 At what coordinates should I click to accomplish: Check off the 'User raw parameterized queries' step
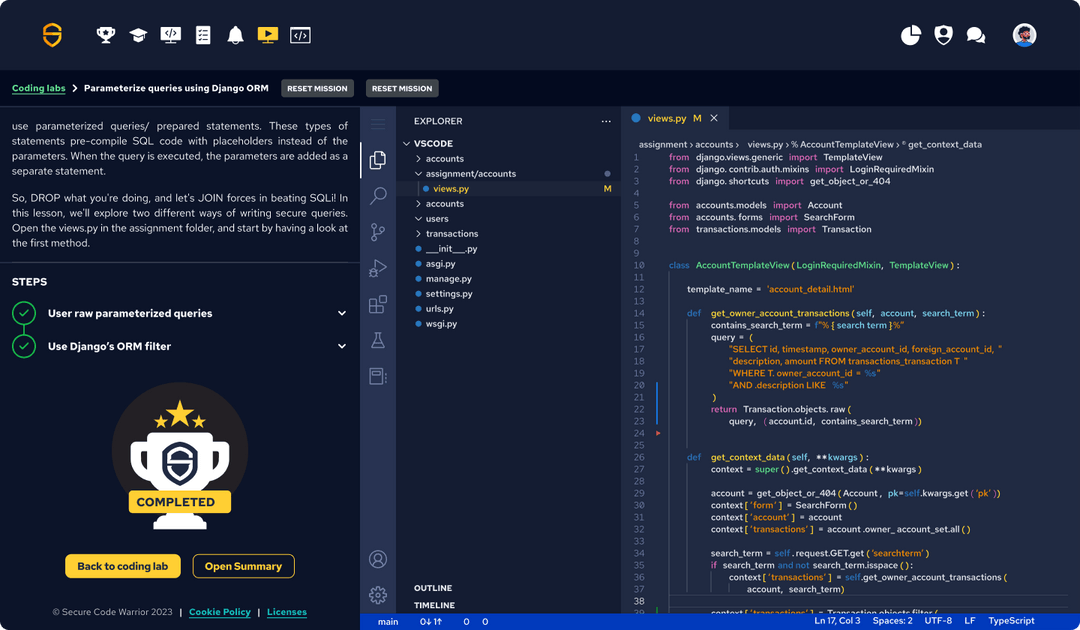click(22, 313)
